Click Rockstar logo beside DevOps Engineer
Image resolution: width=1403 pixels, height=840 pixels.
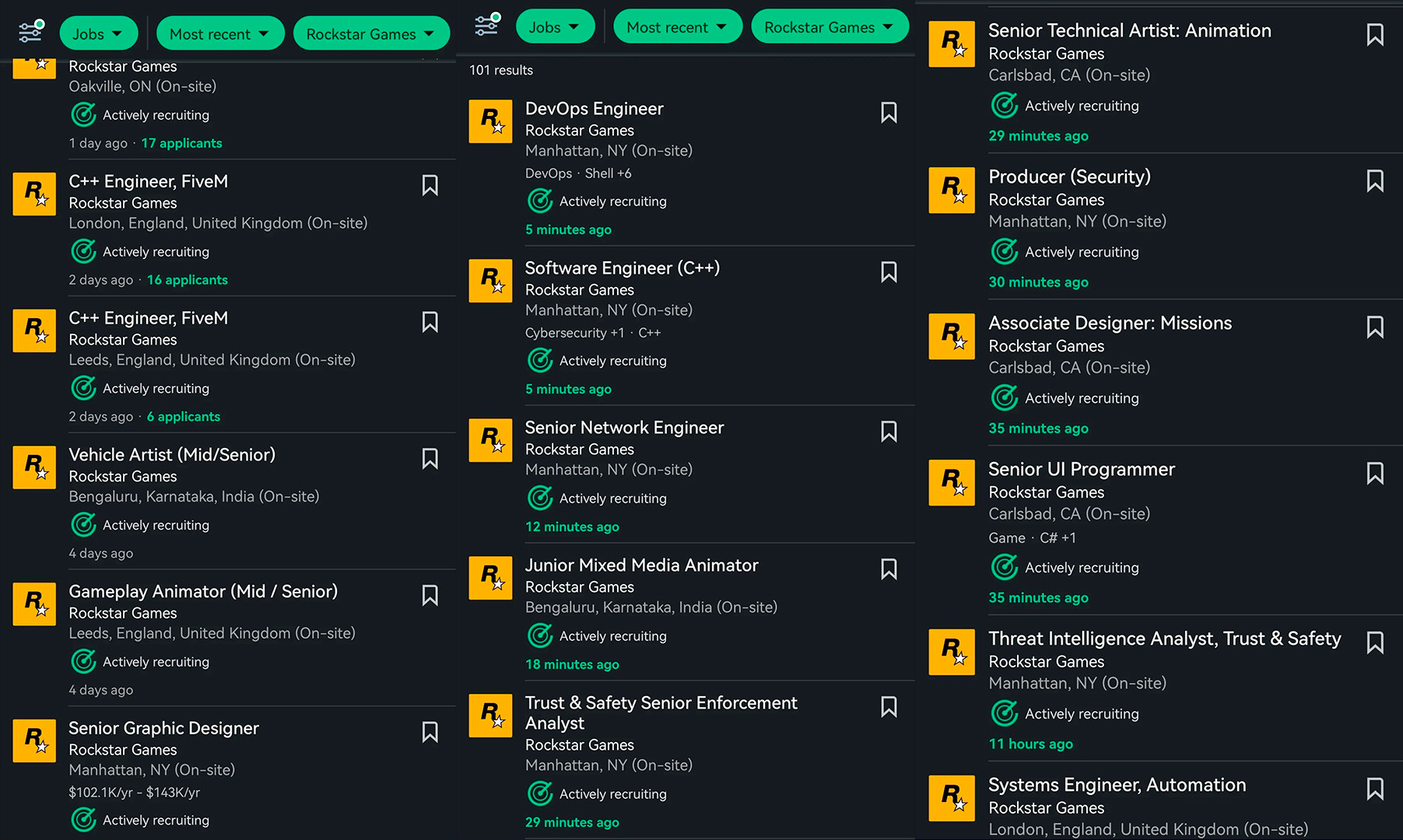click(x=490, y=121)
